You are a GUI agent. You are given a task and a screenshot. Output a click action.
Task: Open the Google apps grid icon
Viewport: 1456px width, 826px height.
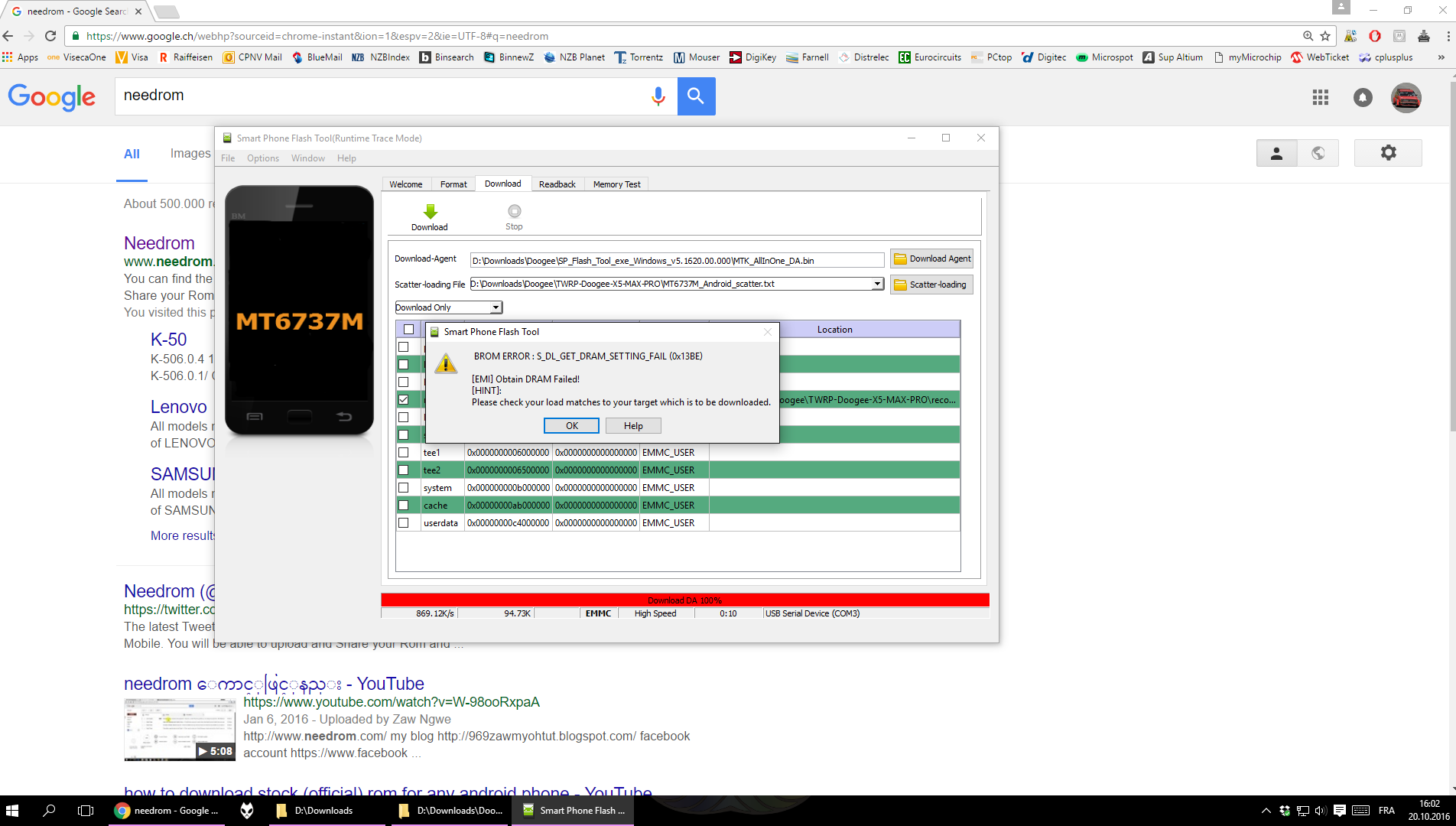point(1320,97)
